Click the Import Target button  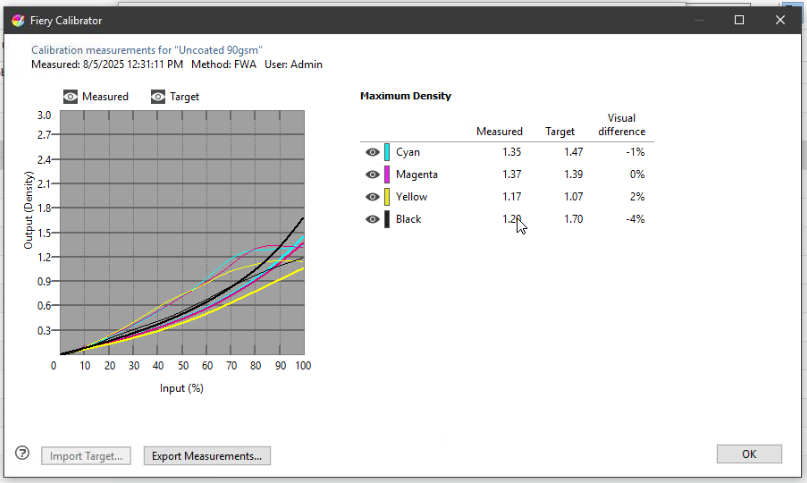click(x=86, y=456)
